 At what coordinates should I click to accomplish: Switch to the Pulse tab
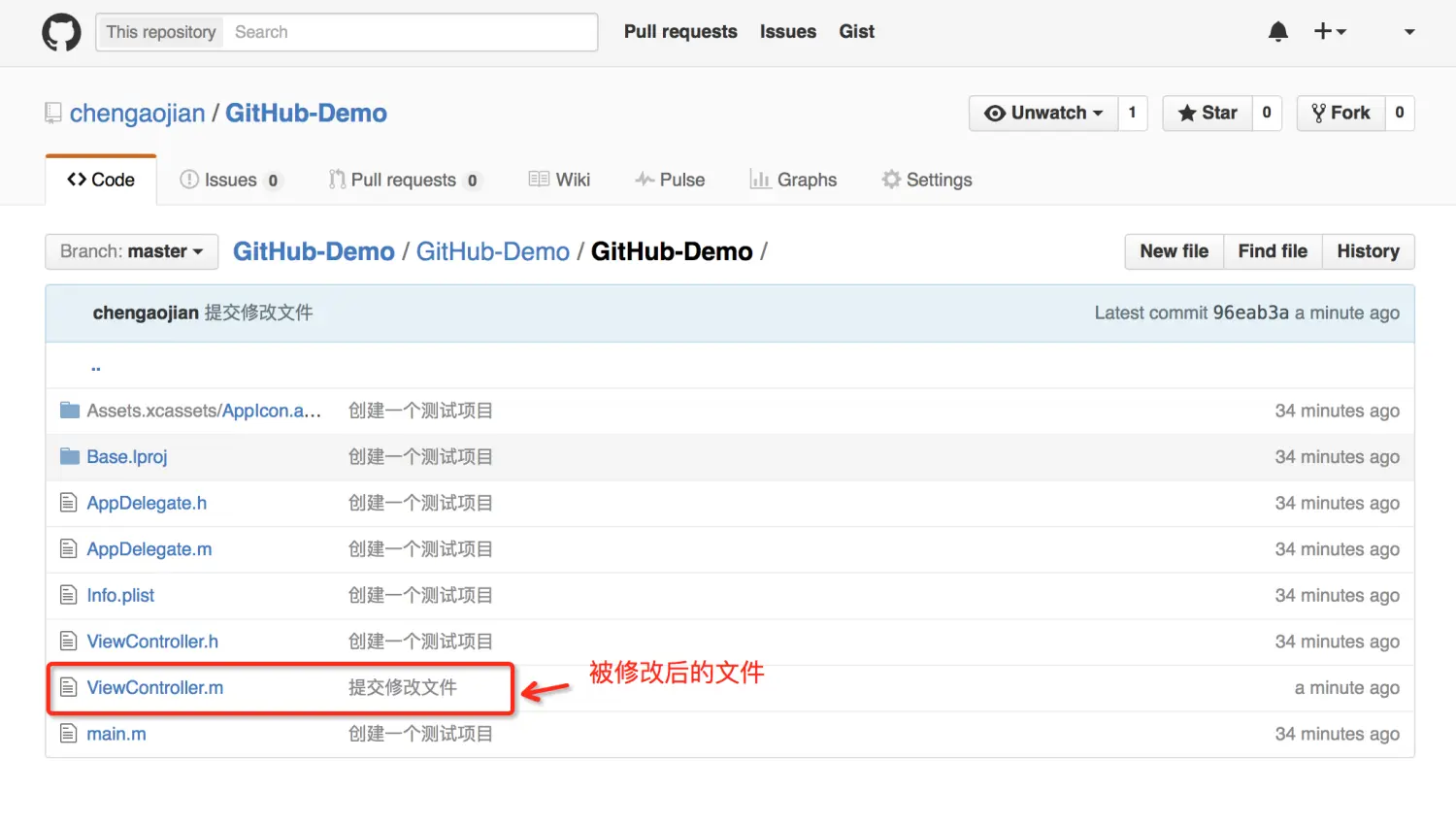click(x=670, y=180)
